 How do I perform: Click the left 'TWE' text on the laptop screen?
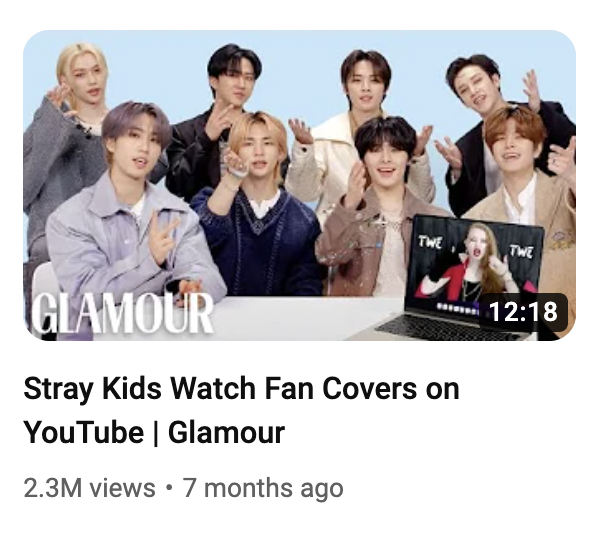[x=430, y=241]
